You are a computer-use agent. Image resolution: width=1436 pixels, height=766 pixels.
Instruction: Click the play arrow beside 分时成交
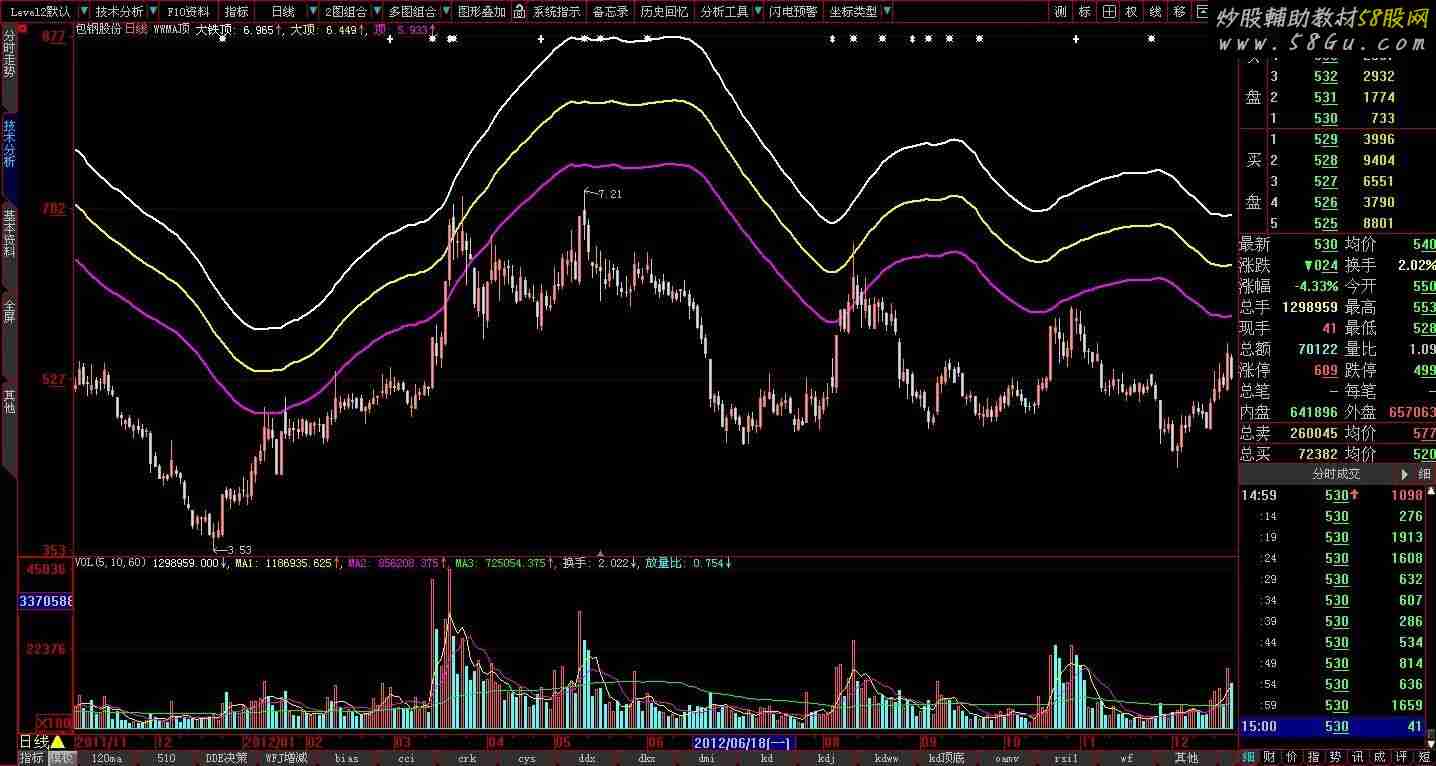(x=1403, y=474)
